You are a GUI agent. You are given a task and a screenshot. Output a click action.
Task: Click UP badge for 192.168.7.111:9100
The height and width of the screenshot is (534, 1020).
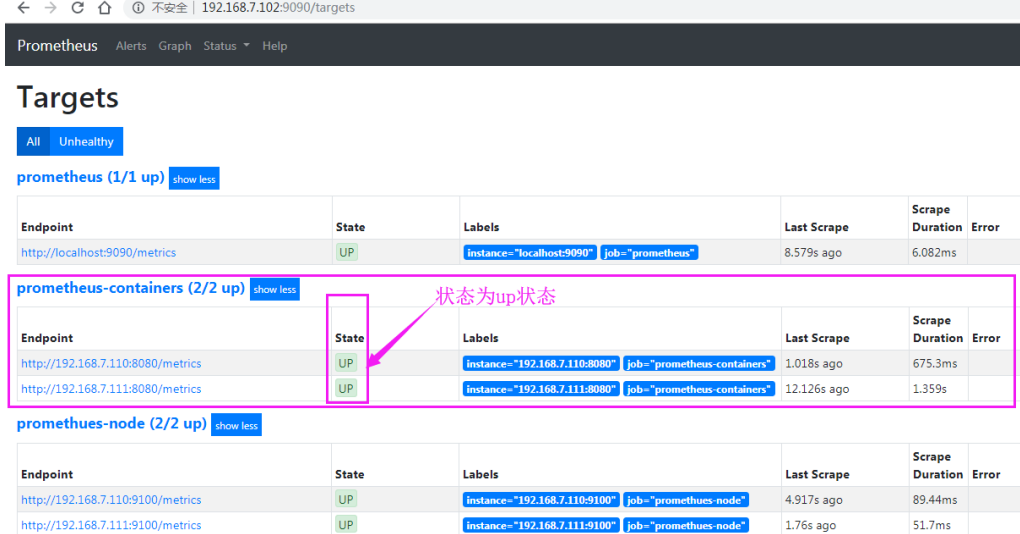pos(346,524)
